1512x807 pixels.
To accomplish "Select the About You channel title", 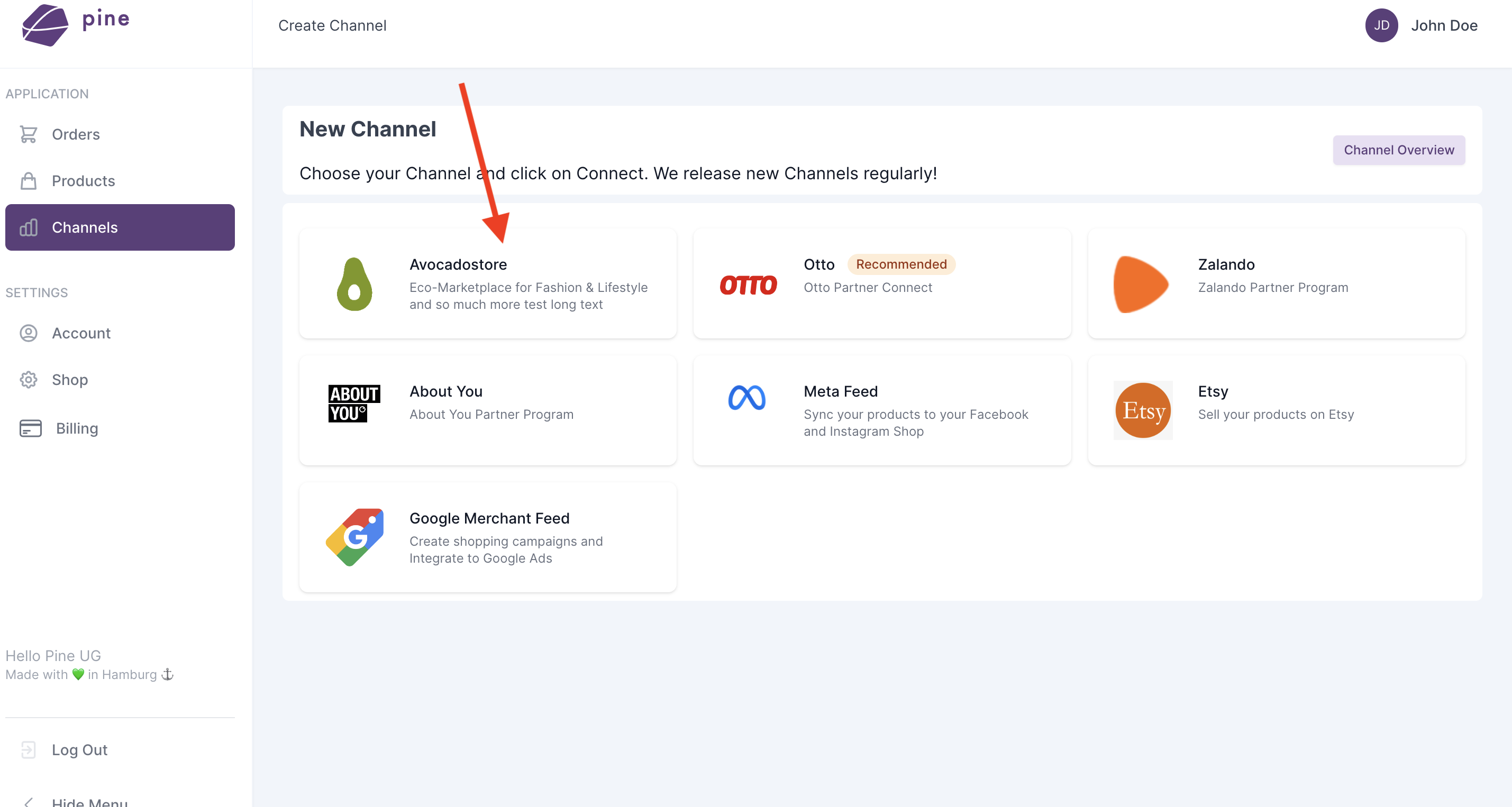I will [445, 391].
